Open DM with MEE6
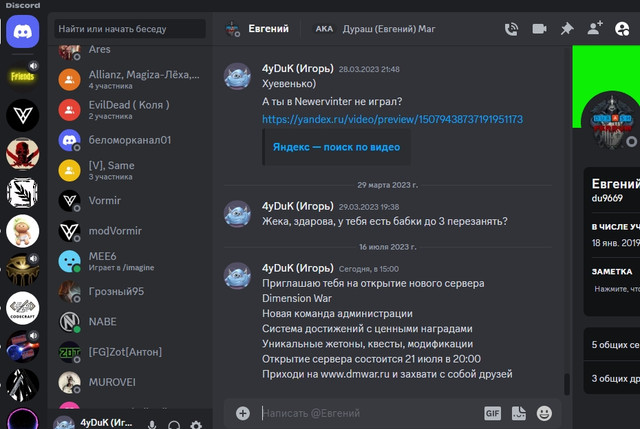 tap(130, 261)
